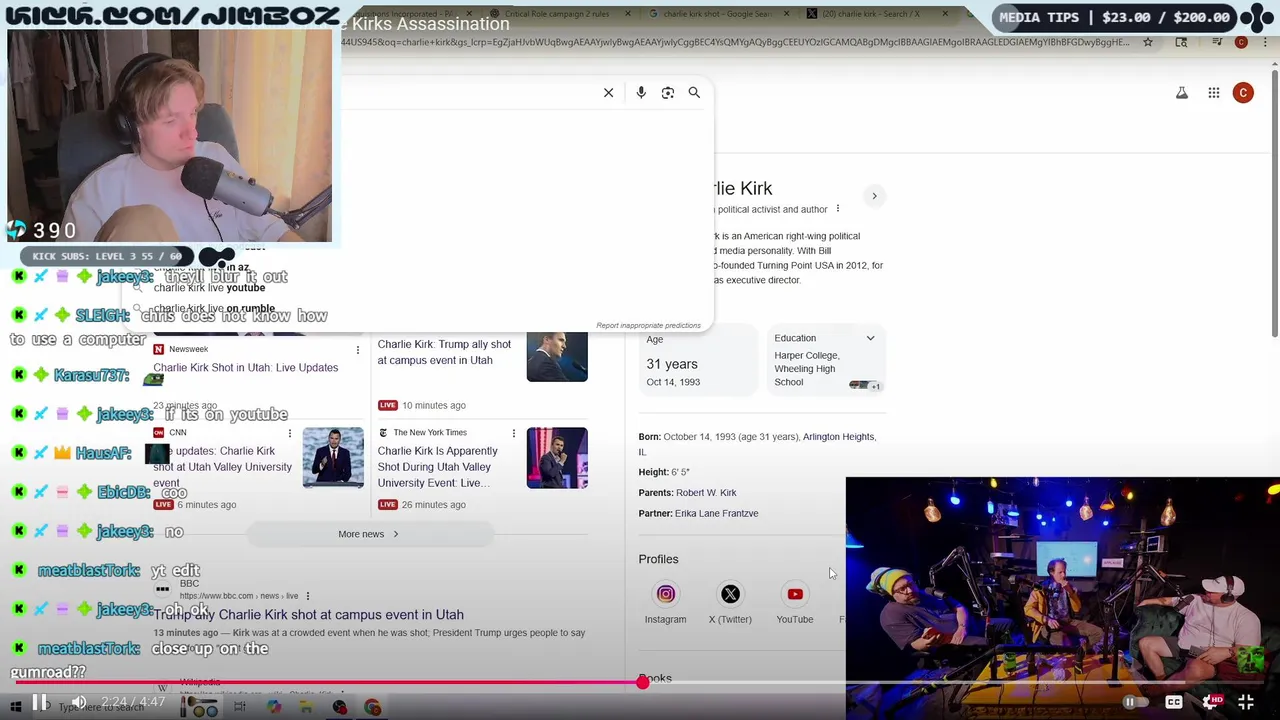Click the Harper College, Wheeling High School text
Screen dimensions: 1280x720
click(x=807, y=369)
